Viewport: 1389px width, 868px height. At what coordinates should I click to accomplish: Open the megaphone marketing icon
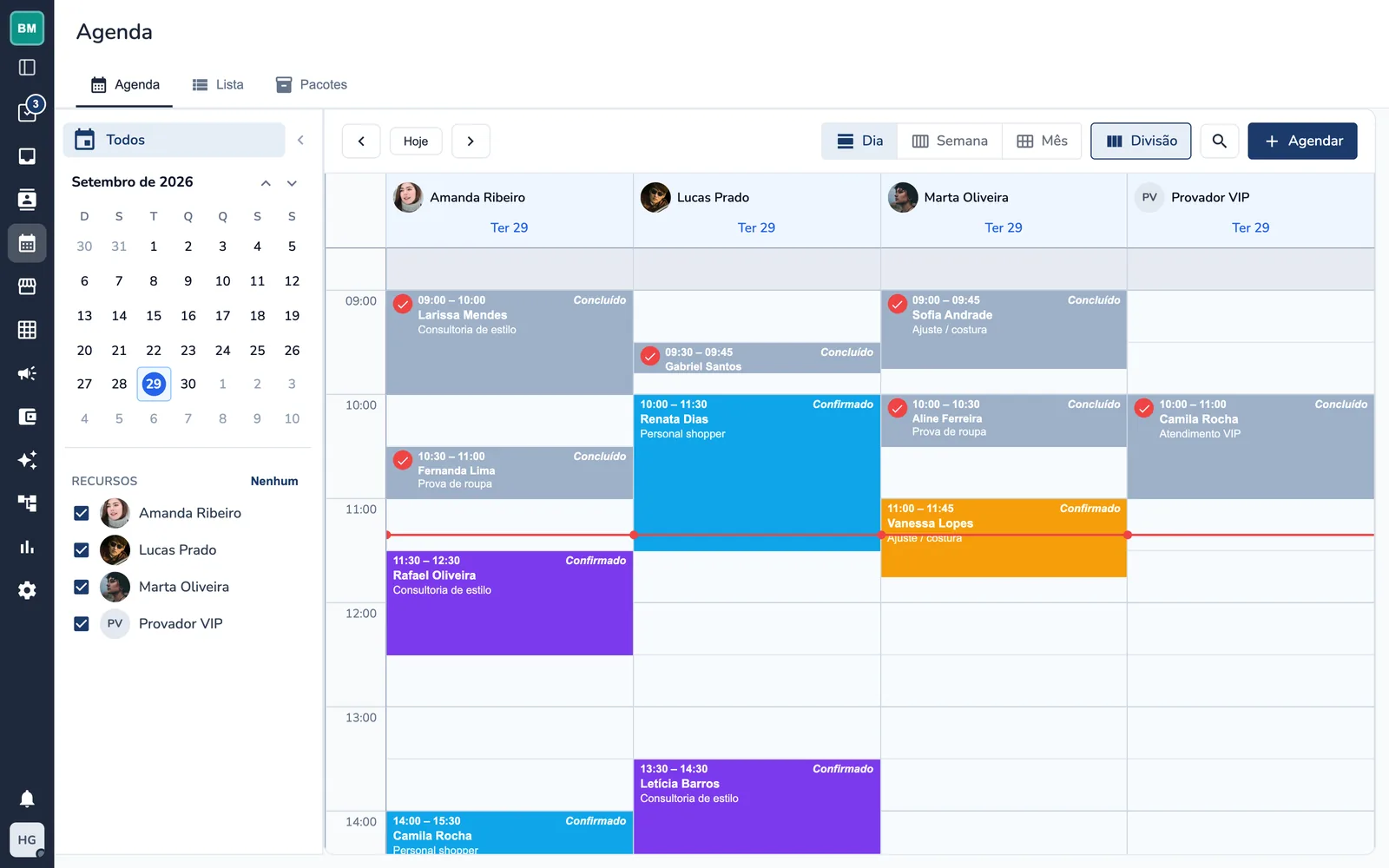coord(27,373)
